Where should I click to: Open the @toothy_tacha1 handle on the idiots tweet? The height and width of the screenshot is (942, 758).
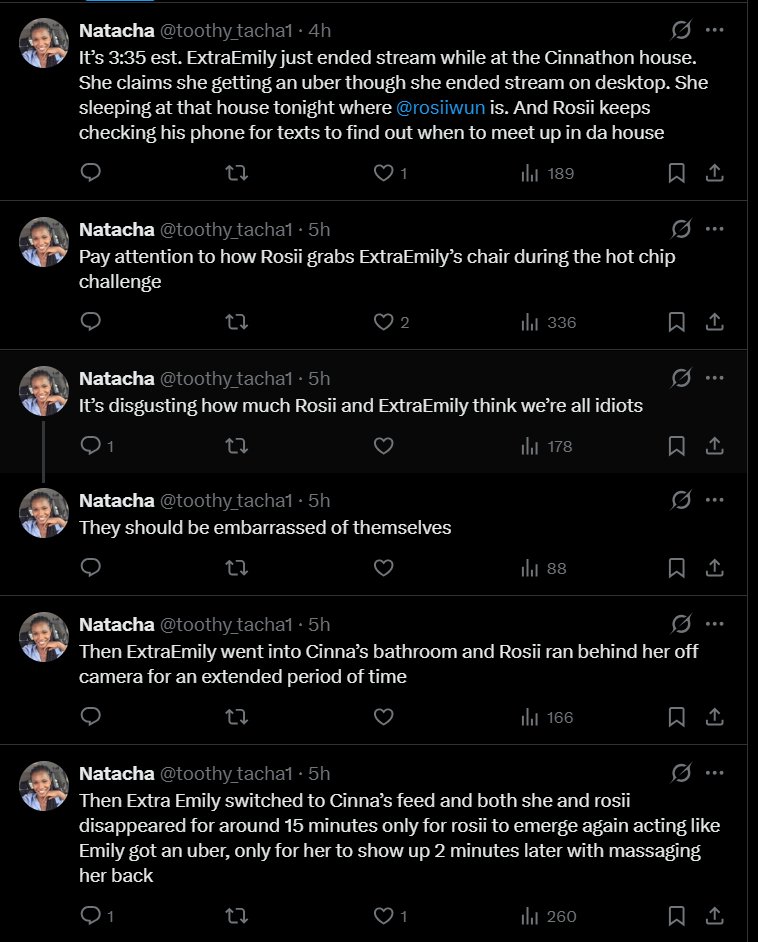click(x=226, y=378)
